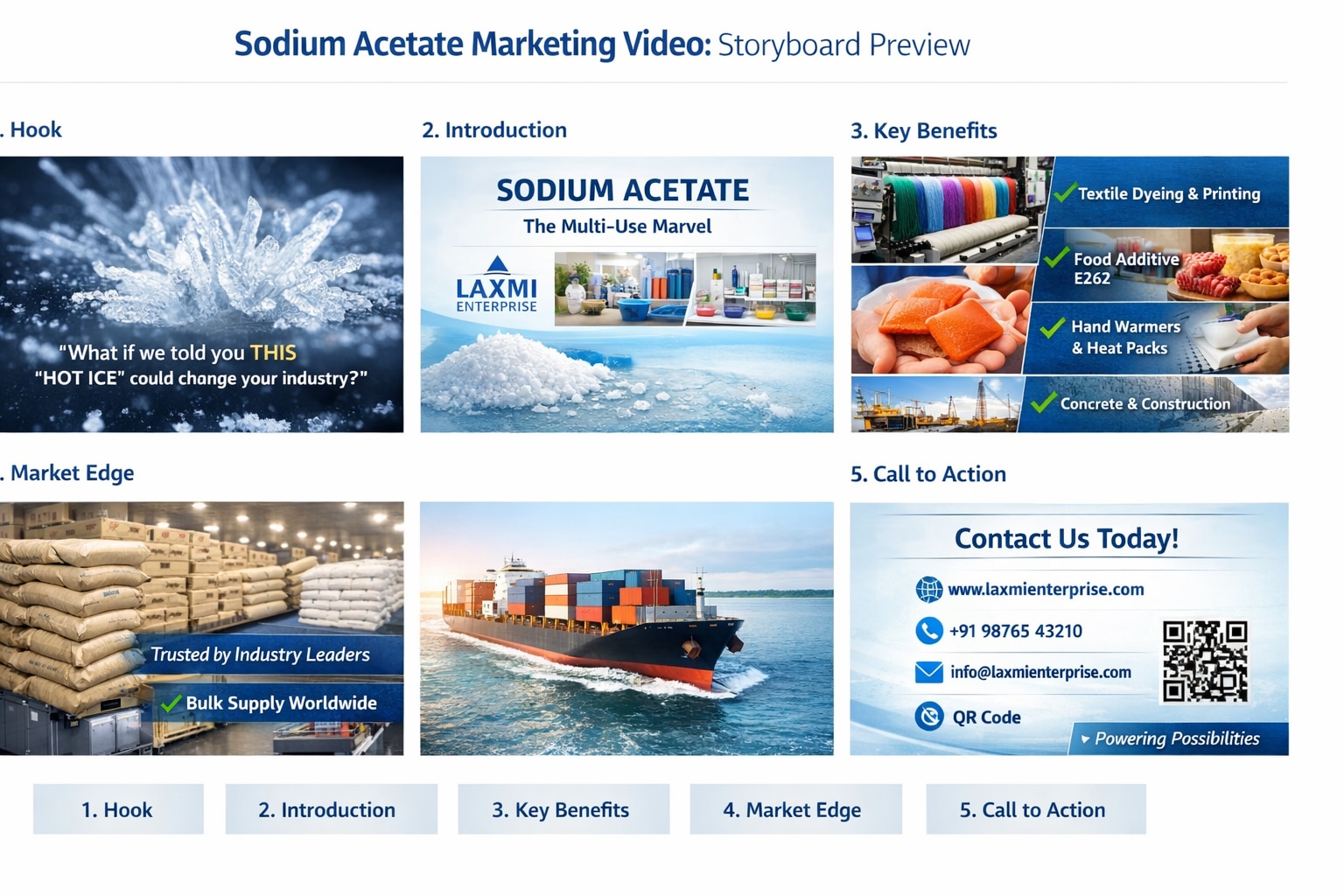Click the round icon left of the QR Code label
This screenshot has height=896, width=1344.
(928, 717)
